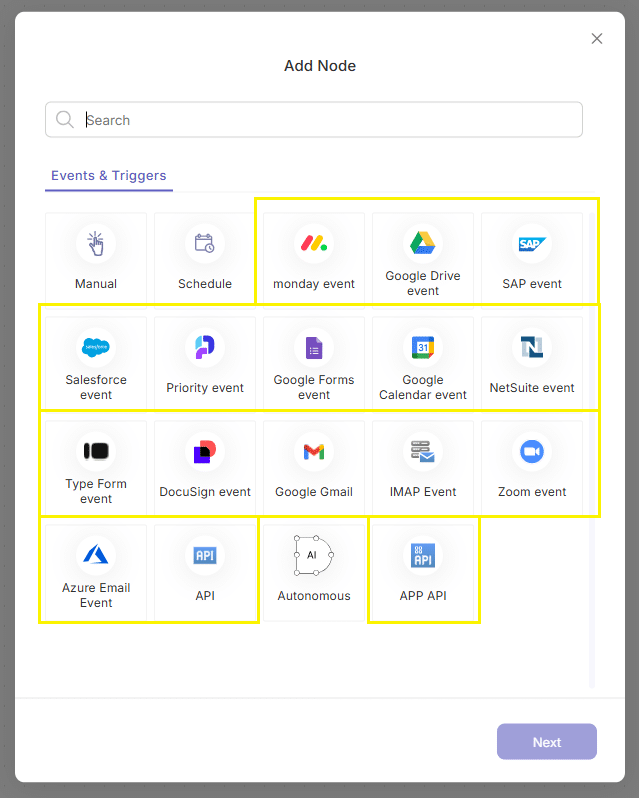Pick the monday event node
Screen dimensions: 639x798
coord(314,260)
